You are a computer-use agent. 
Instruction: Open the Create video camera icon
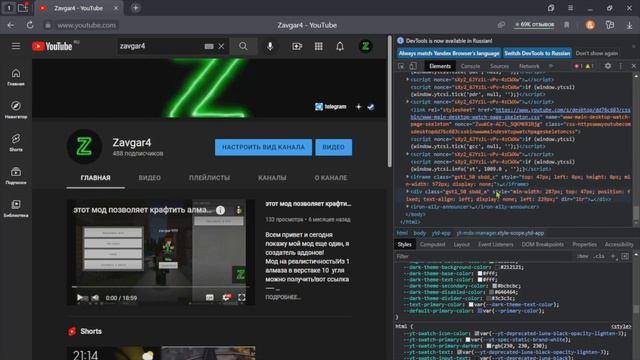tap(297, 46)
